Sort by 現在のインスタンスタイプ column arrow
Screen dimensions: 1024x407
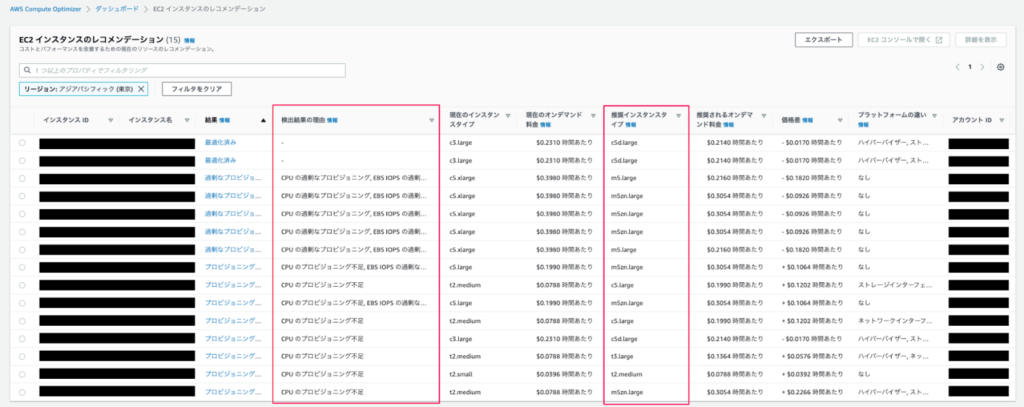pos(507,115)
